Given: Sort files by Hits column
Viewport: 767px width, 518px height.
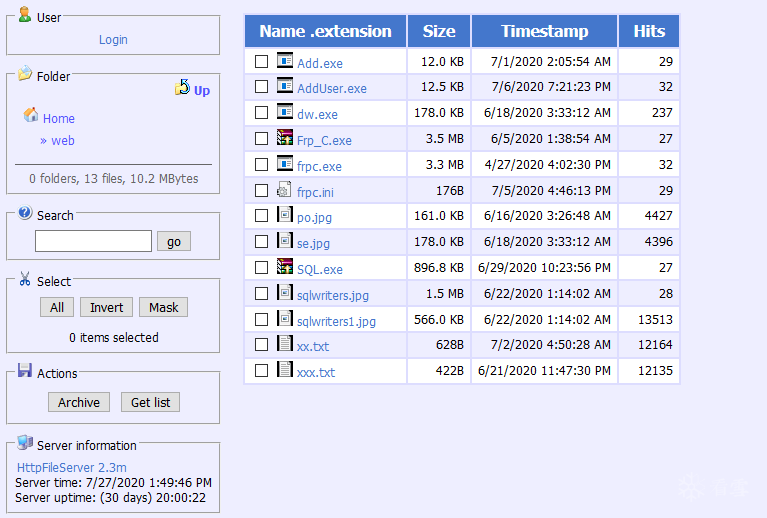Looking at the screenshot, I should coord(649,31).
